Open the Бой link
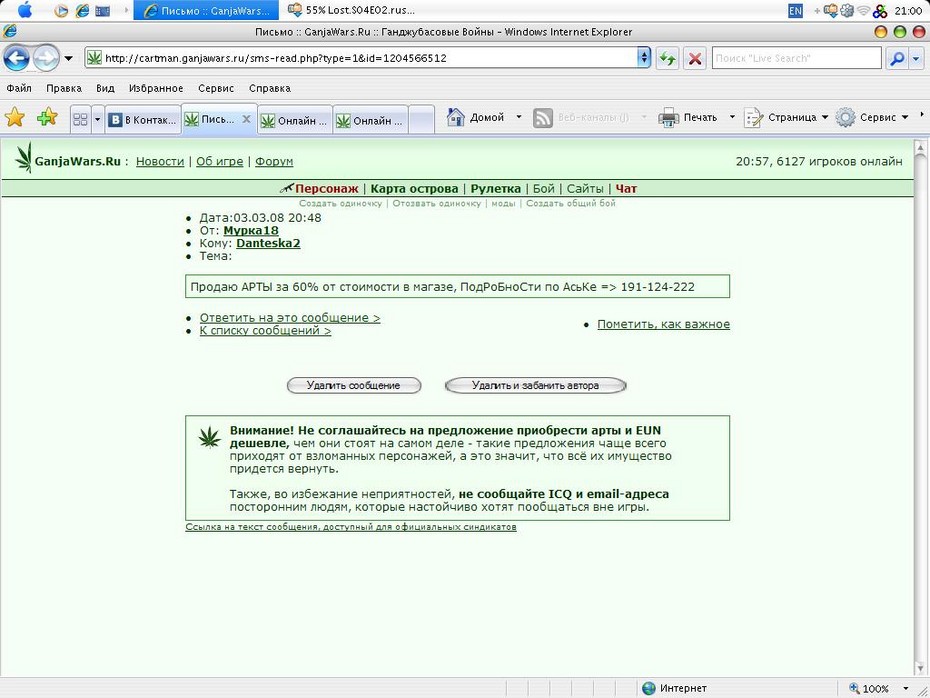 543,189
